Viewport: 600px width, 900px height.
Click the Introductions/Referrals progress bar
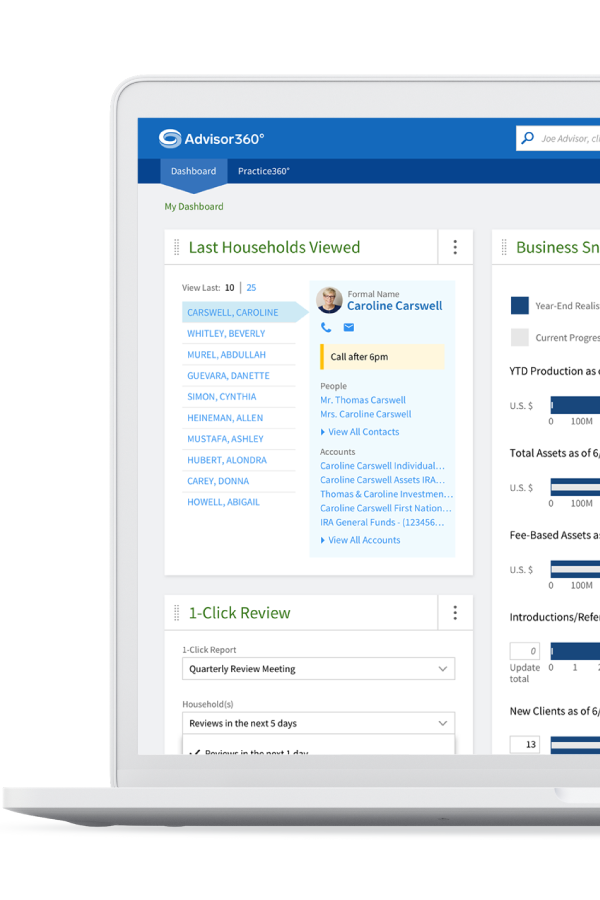pos(575,650)
